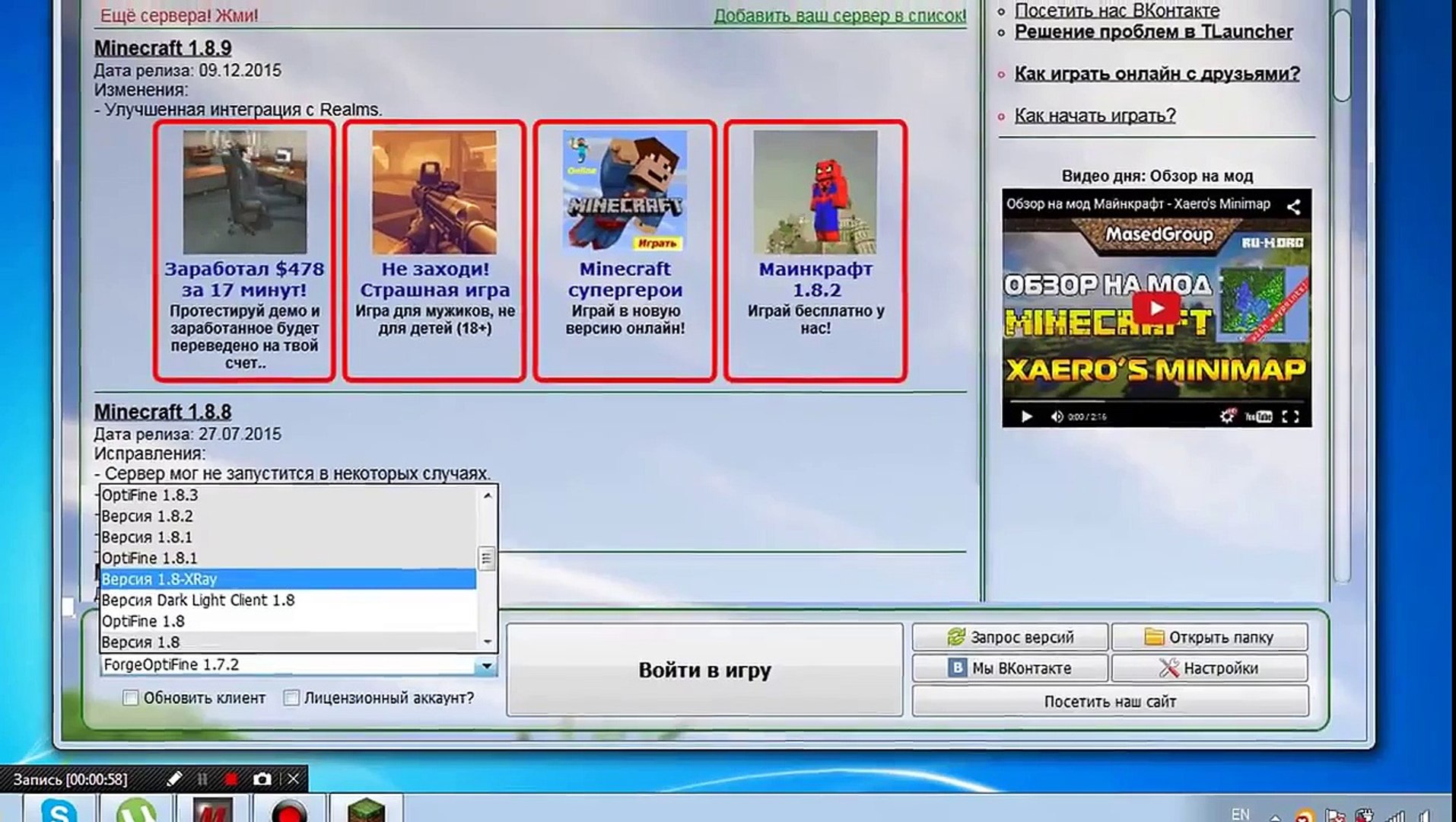Viewport: 1456px width, 822px height.
Task: Open the red M app on taskbar
Action: [213, 809]
